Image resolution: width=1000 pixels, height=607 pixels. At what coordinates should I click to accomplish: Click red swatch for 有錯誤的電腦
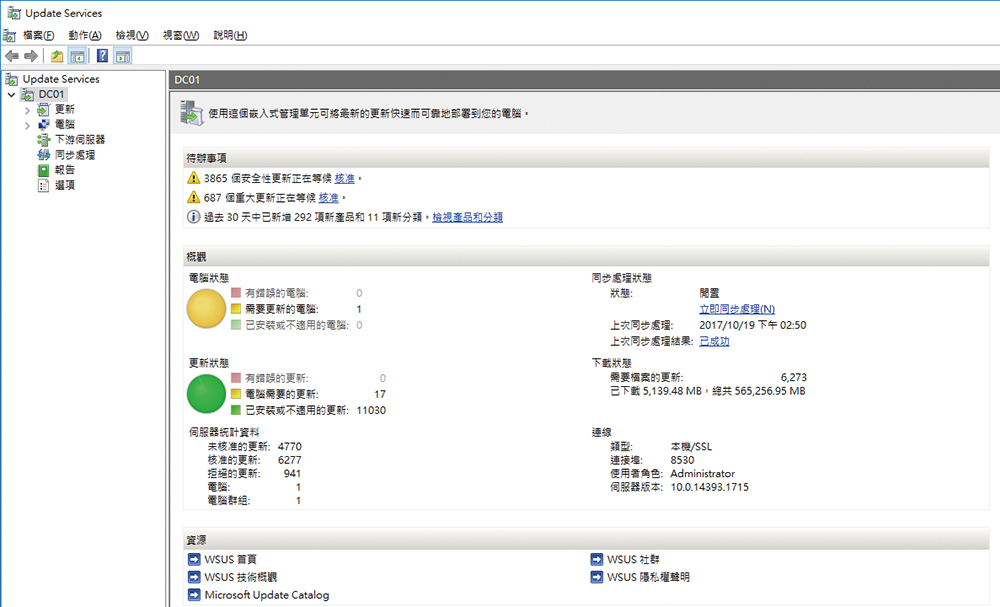pyautogui.click(x=236, y=293)
